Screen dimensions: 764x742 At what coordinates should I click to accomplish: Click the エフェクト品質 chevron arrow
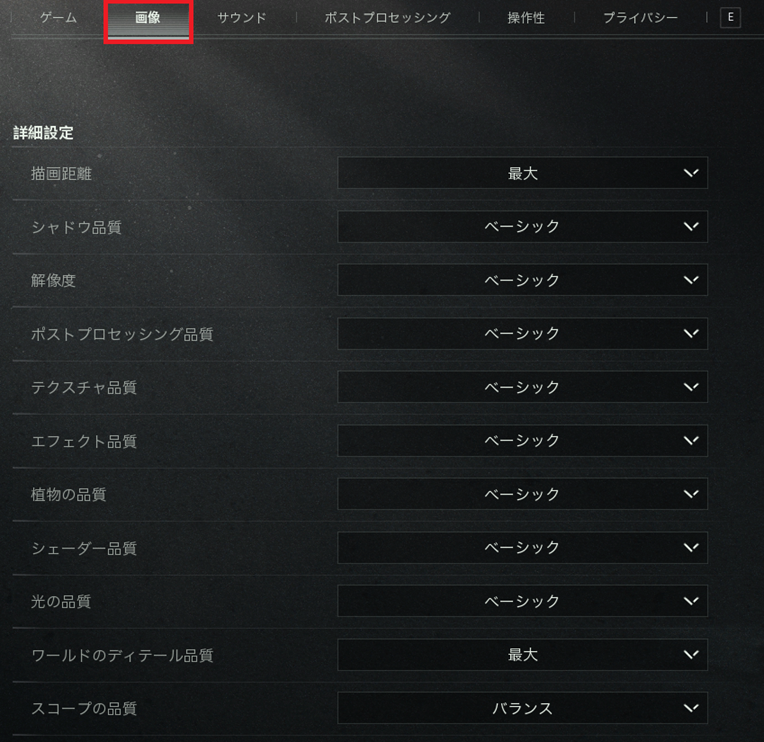(691, 440)
